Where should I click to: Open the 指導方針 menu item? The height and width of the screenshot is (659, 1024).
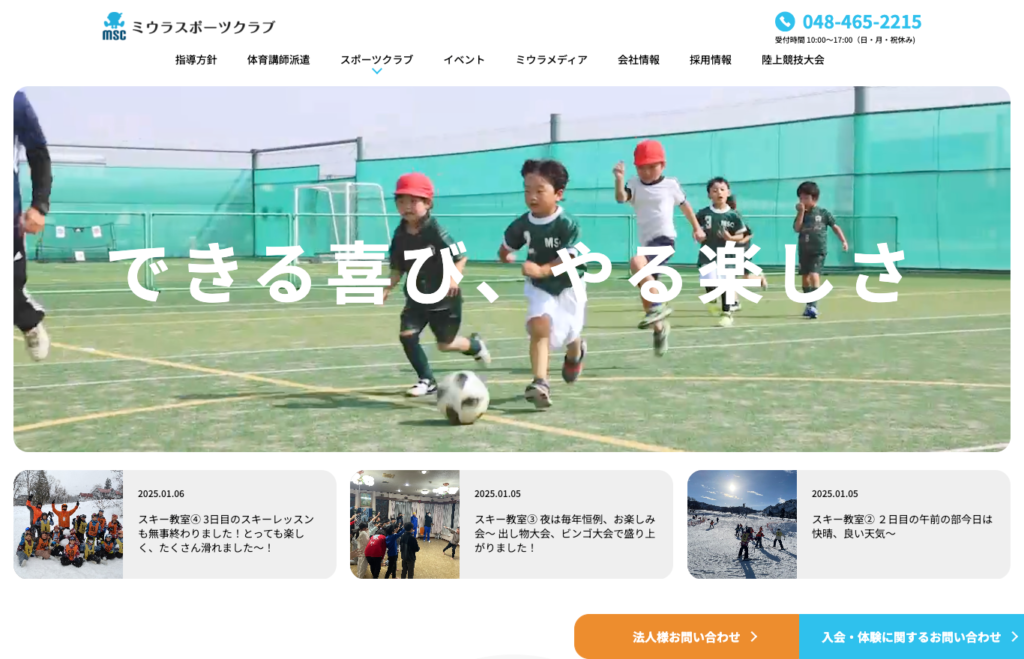click(x=196, y=60)
